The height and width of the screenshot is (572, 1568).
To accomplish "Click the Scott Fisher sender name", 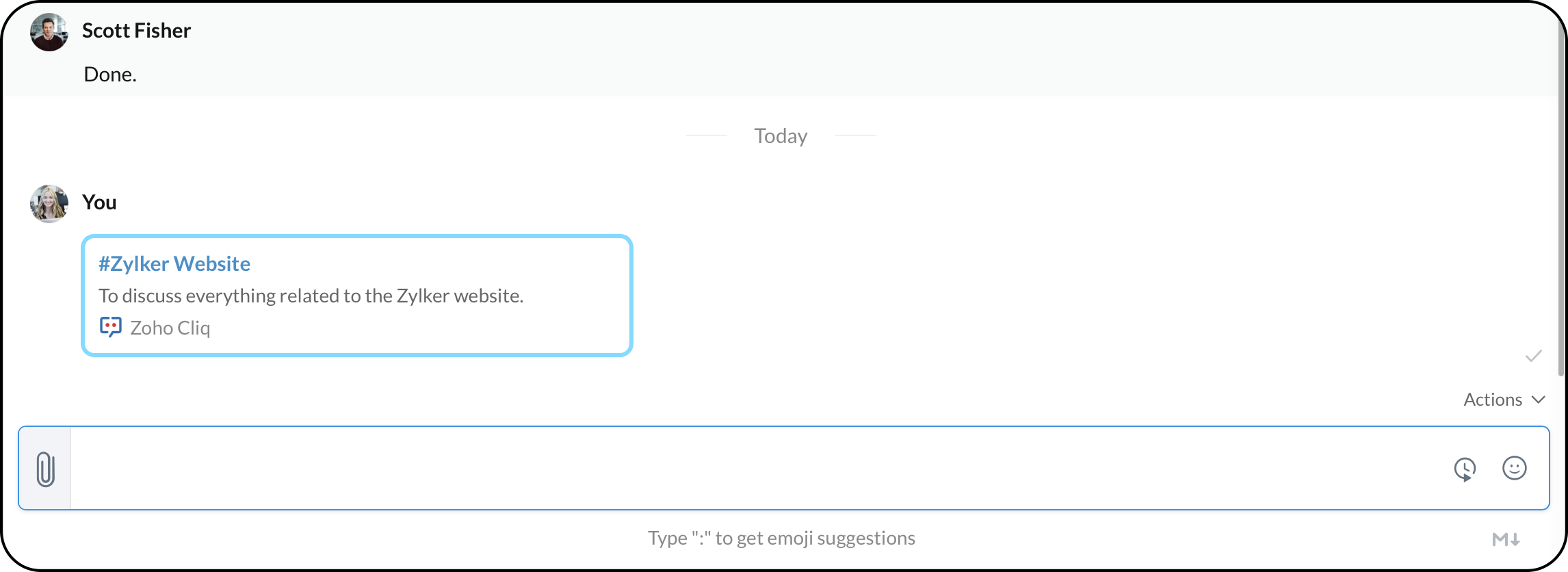I will pyautogui.click(x=136, y=31).
